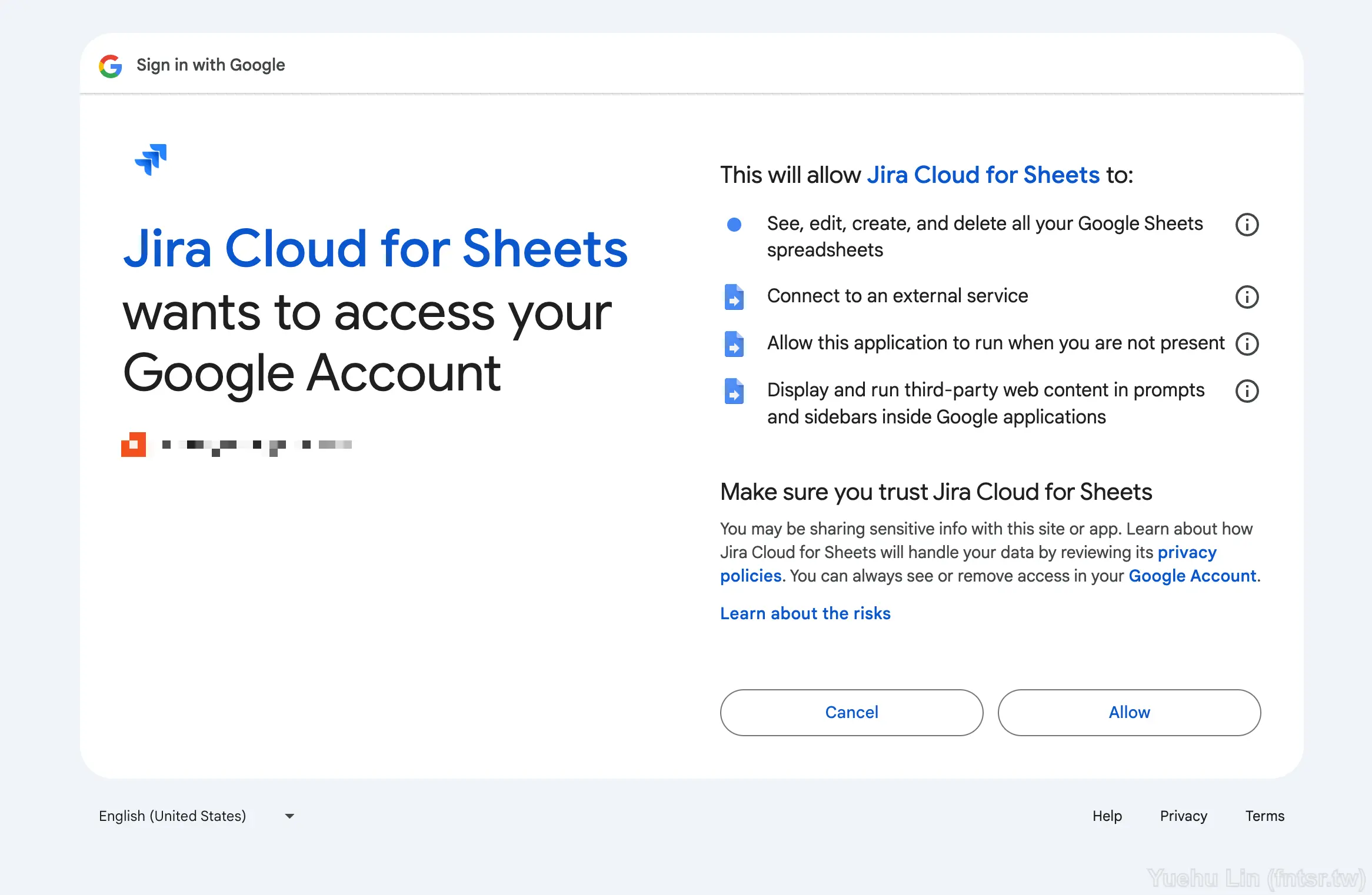Screen dimensions: 1372x895
Task: Open the Google Account link
Action: 1192,576
